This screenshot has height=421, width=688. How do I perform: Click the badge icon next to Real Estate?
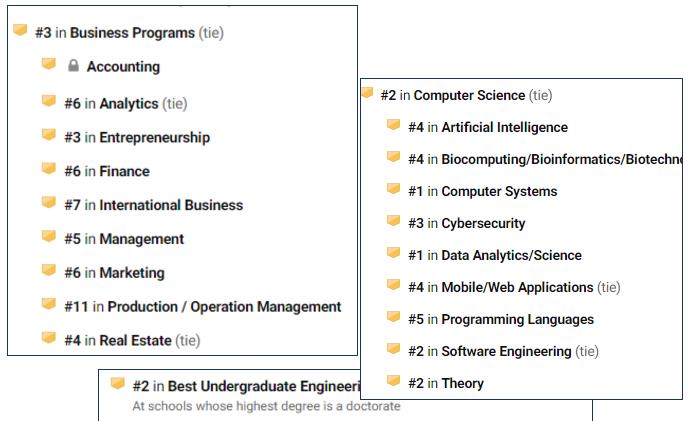49,338
